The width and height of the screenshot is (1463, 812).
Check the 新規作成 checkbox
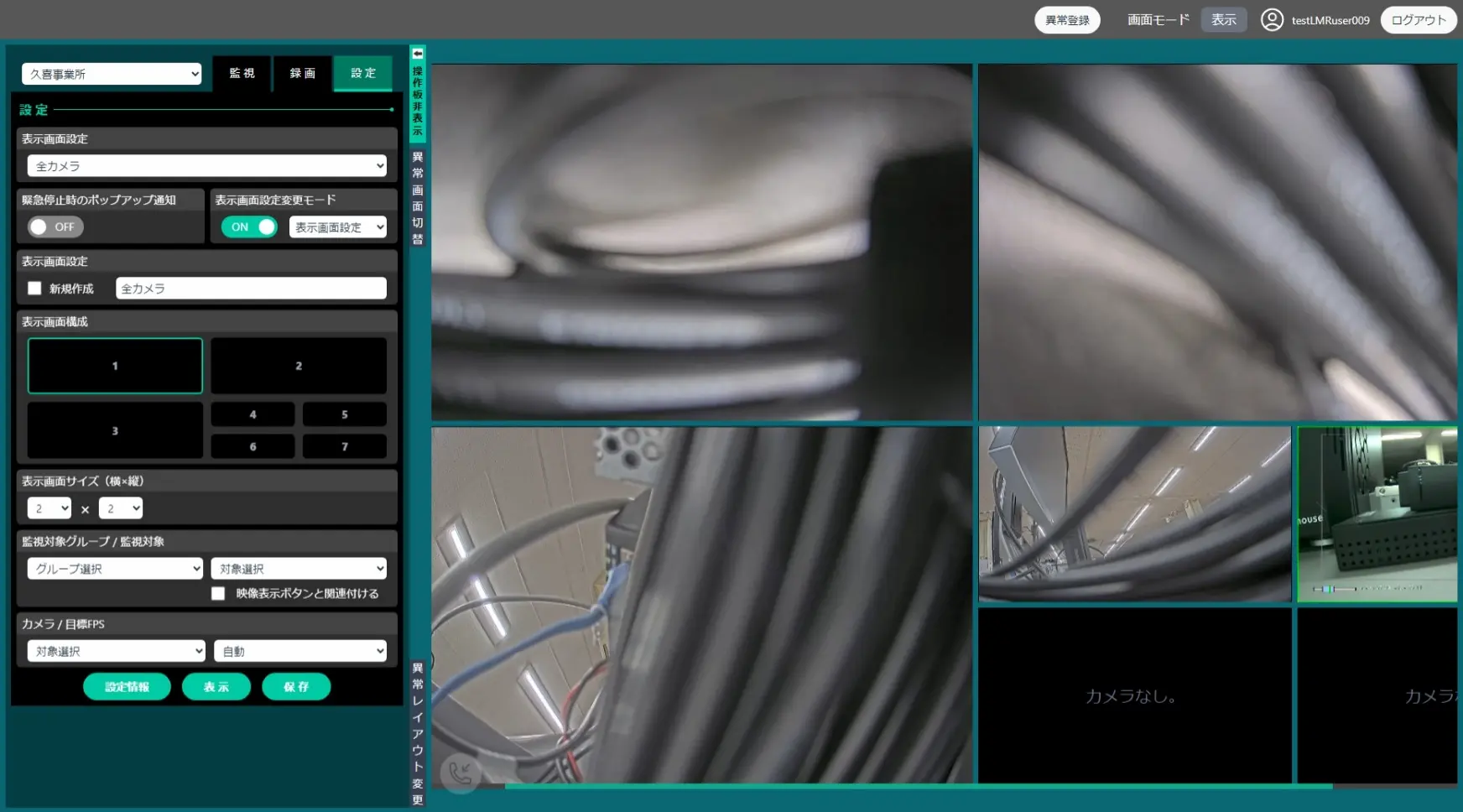(x=34, y=288)
